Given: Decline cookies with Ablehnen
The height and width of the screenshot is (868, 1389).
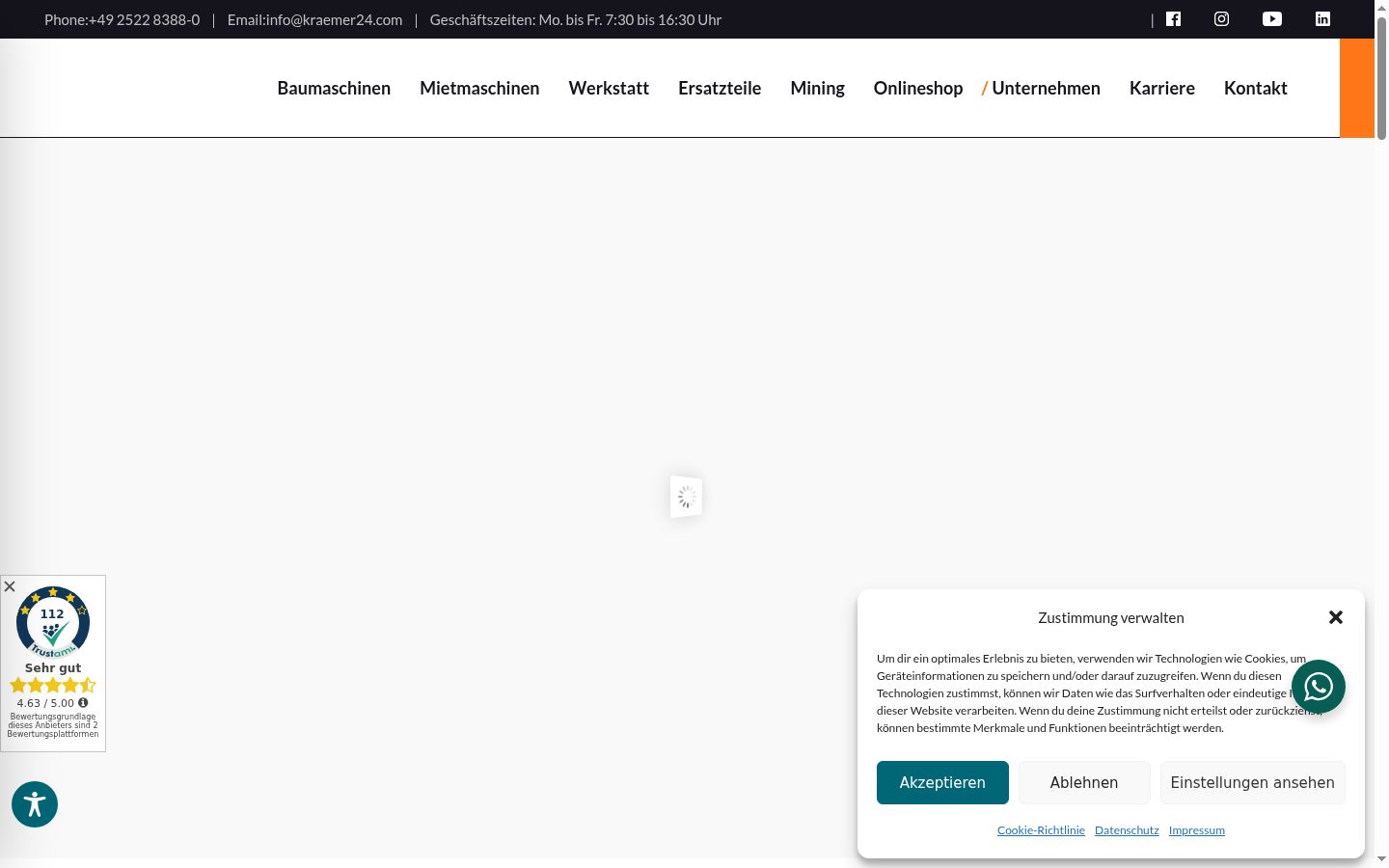Looking at the screenshot, I should [x=1084, y=782].
